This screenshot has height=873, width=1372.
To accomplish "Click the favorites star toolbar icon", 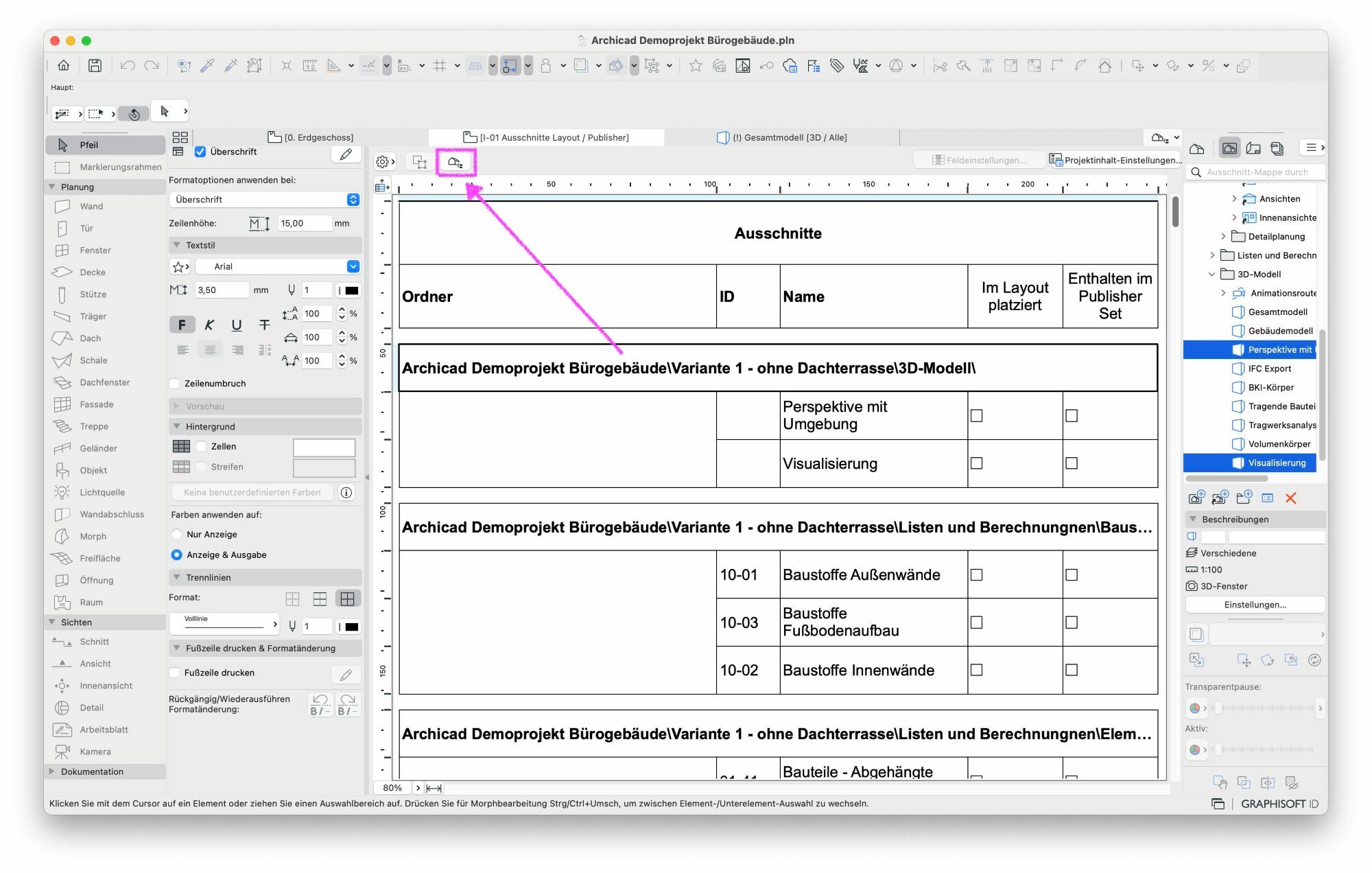I will (696, 66).
